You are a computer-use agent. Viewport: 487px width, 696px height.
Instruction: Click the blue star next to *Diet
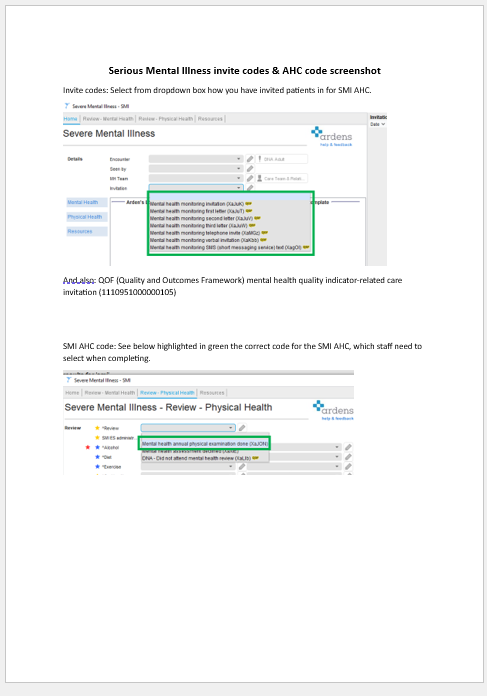[97, 457]
